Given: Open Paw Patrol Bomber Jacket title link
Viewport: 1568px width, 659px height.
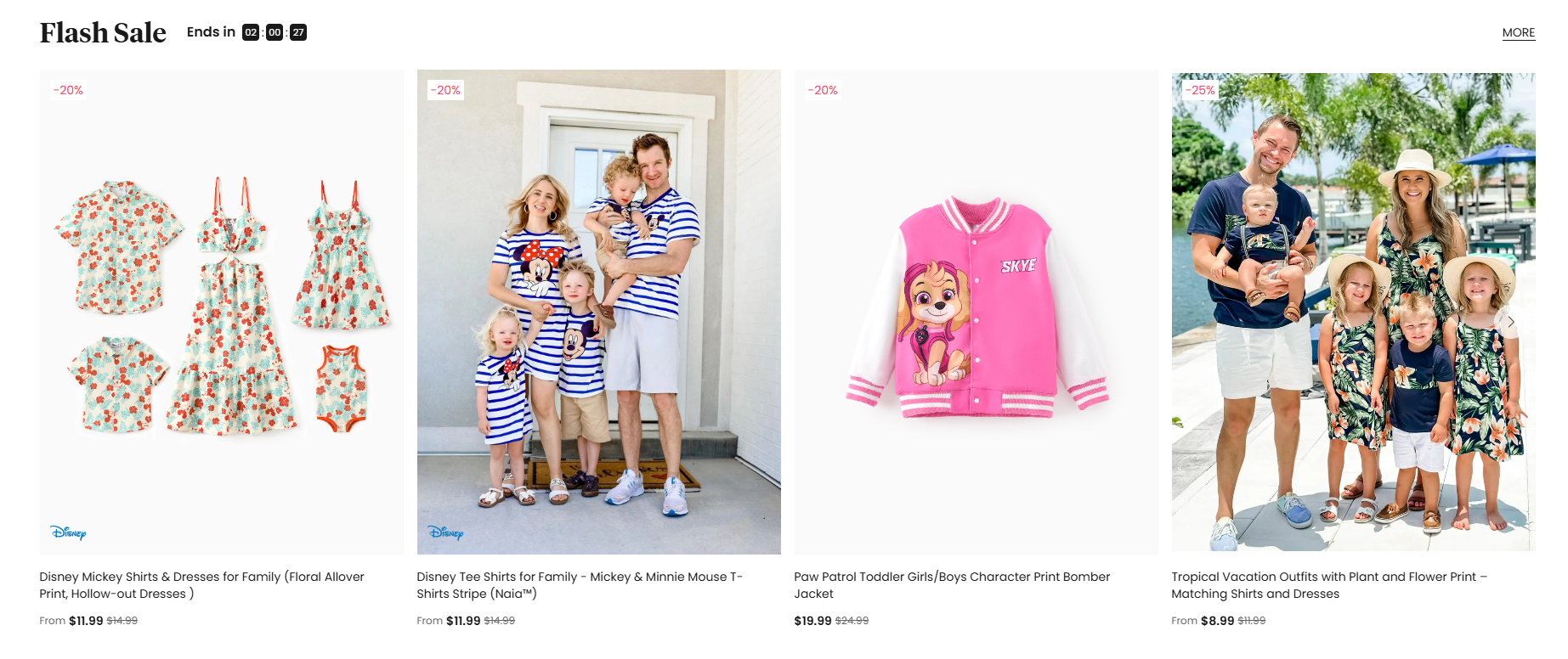Looking at the screenshot, I should (952, 585).
